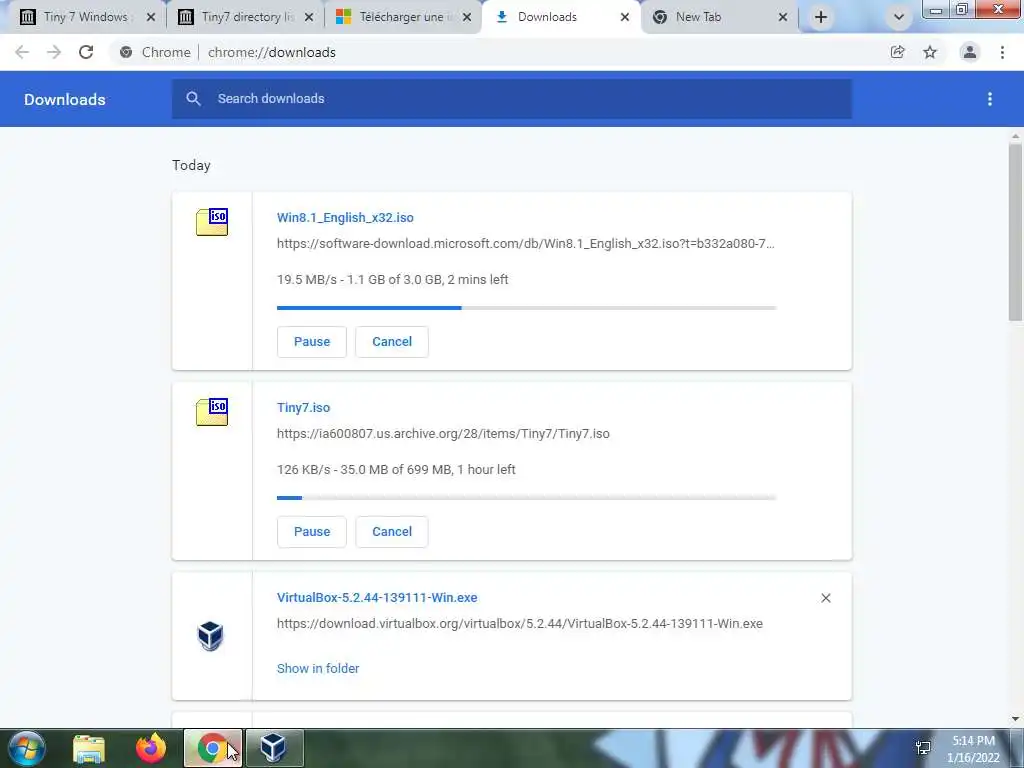This screenshot has height=768, width=1024.
Task: Click the page vertical scrollbar thumb
Action: 1015,232
